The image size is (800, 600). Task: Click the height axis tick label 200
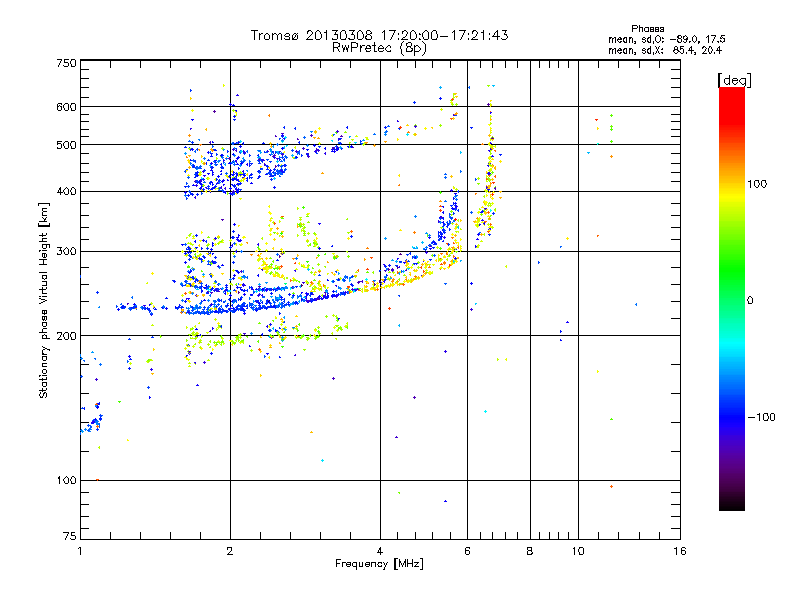[66, 335]
